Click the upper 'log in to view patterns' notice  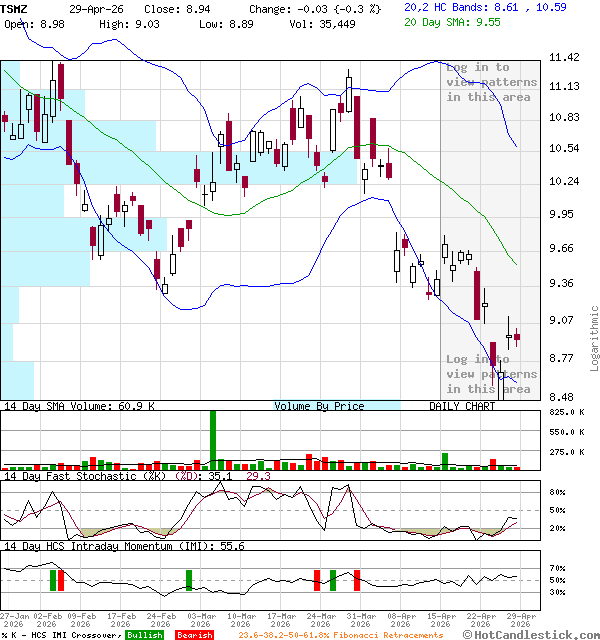tap(491, 82)
